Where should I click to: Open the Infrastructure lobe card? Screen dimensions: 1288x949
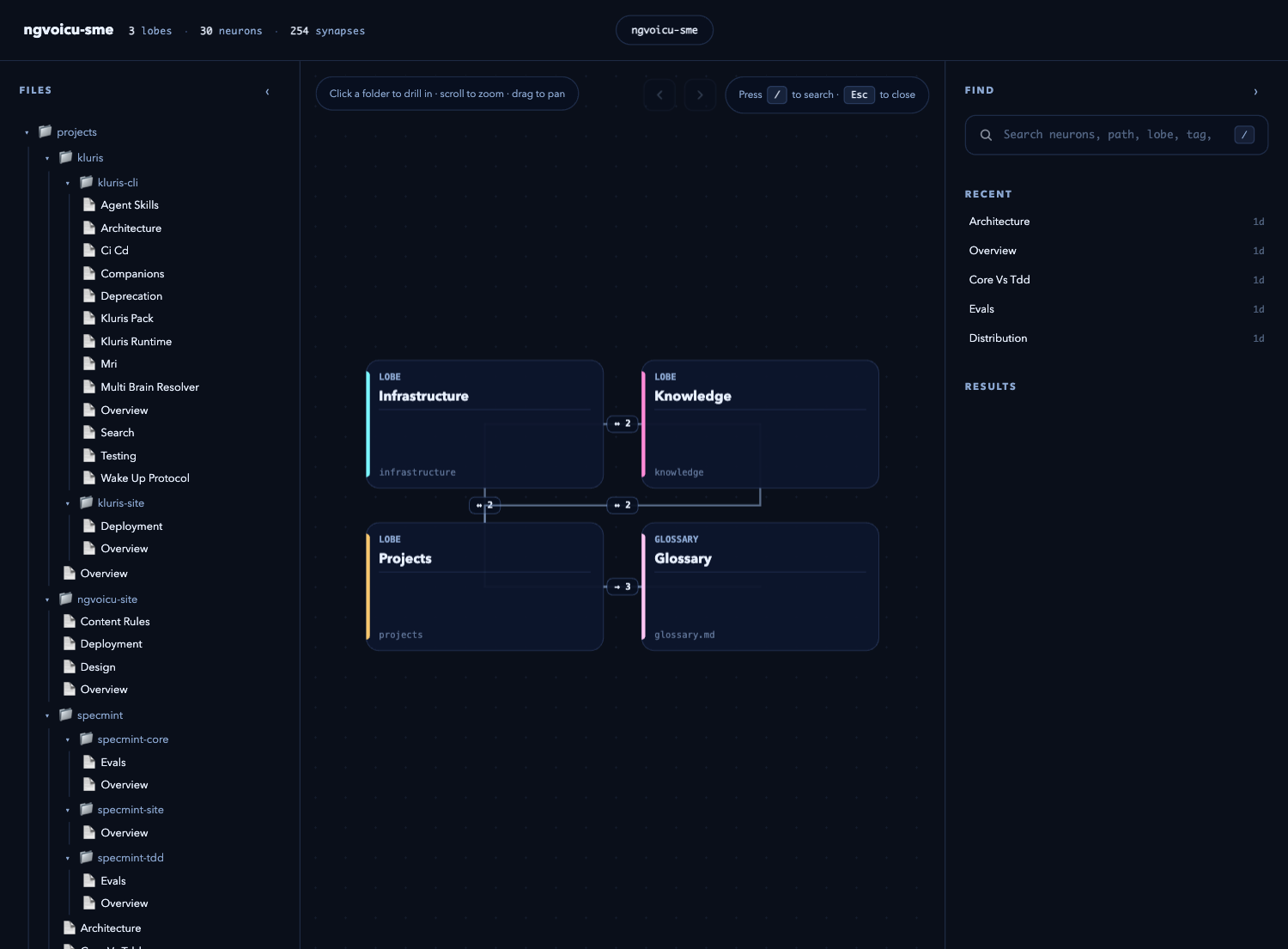[x=485, y=424]
